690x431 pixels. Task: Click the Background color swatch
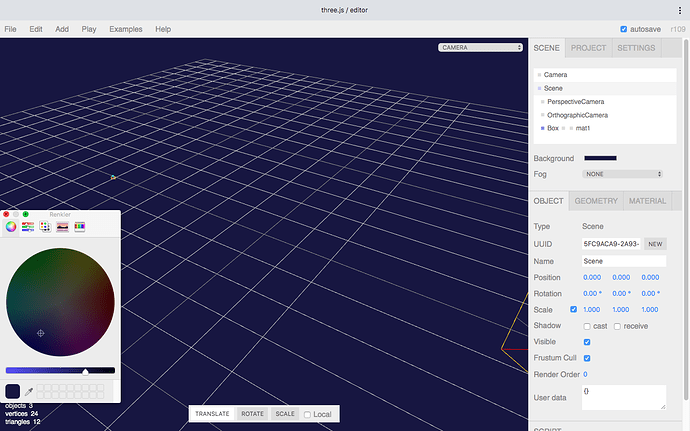[x=600, y=158]
